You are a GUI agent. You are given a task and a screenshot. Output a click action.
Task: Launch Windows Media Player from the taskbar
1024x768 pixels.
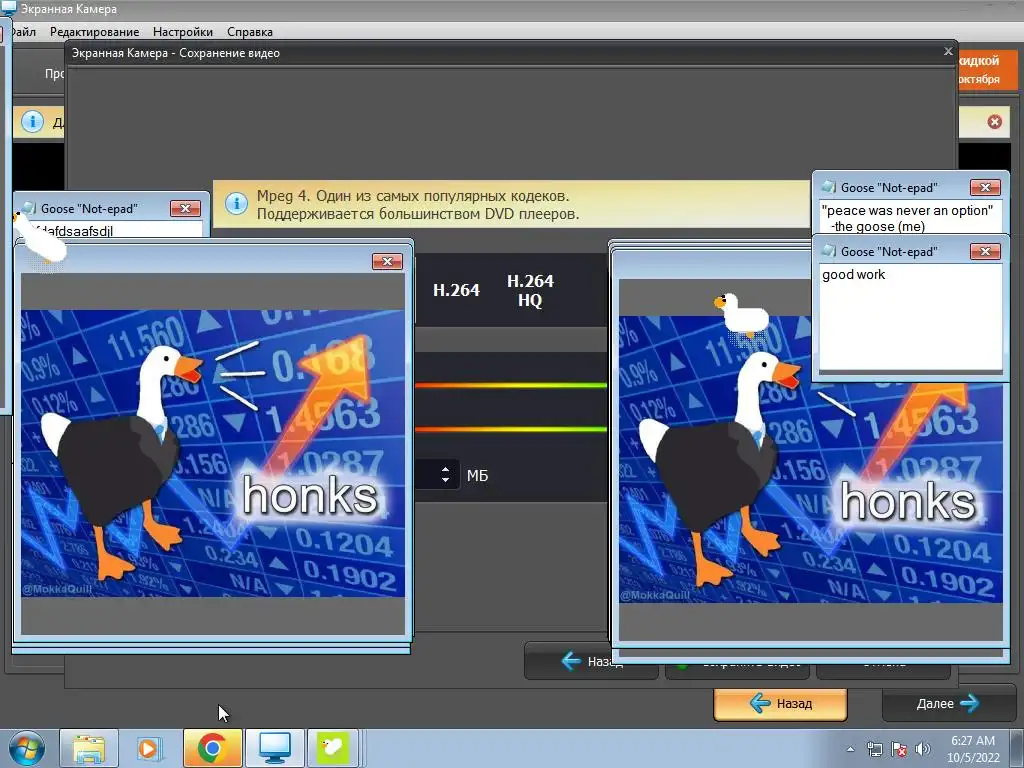click(148, 748)
